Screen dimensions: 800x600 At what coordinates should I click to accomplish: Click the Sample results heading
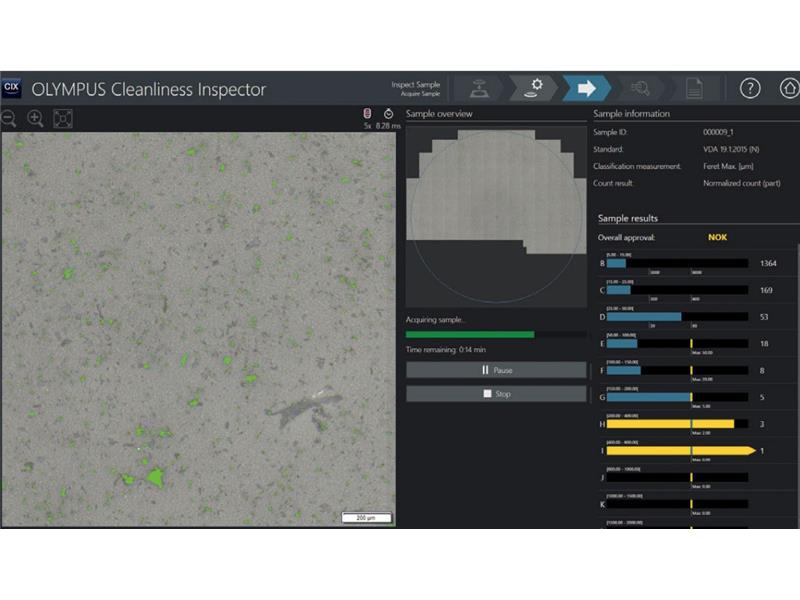point(628,218)
